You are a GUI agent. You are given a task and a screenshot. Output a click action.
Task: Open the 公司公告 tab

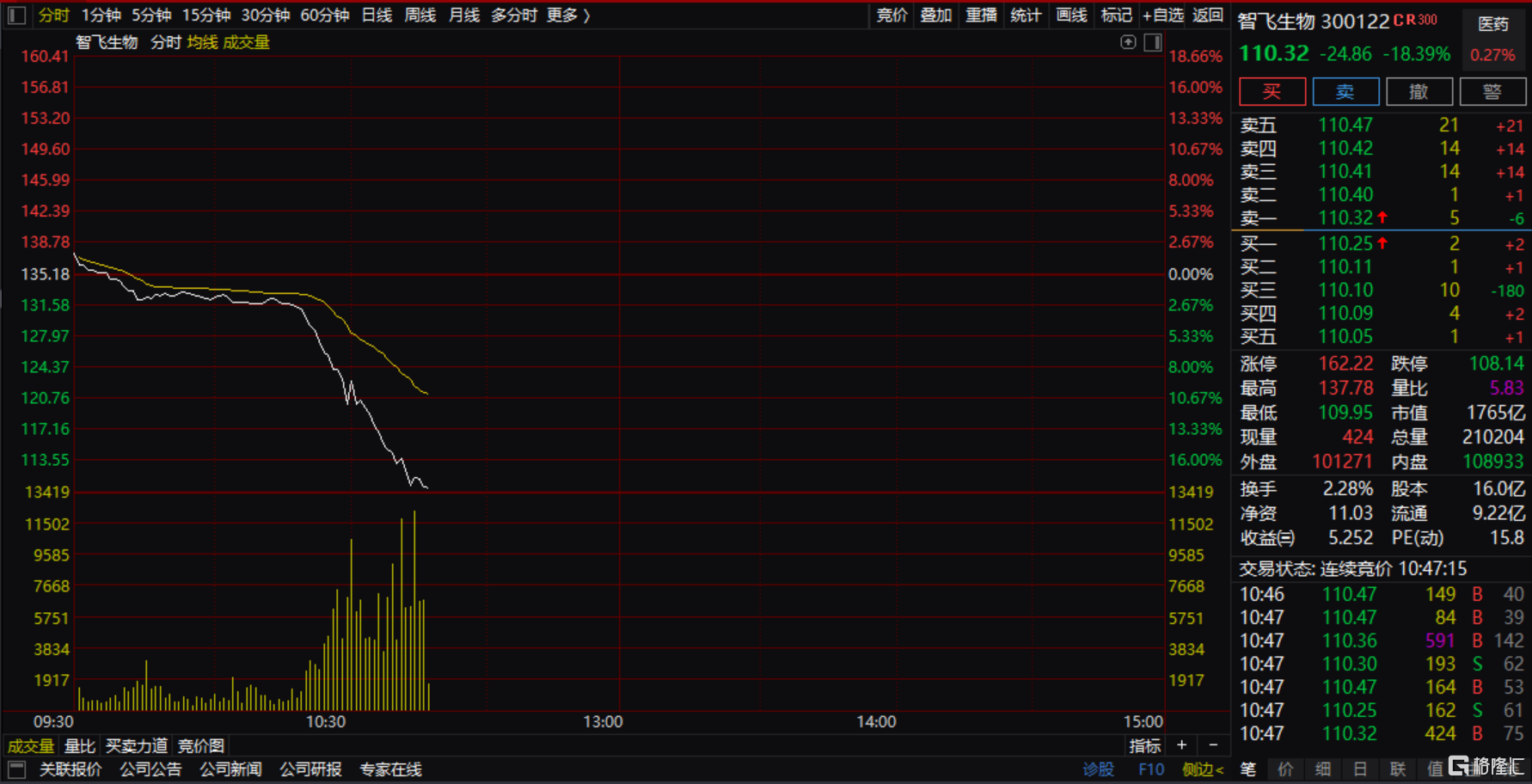tap(150, 769)
